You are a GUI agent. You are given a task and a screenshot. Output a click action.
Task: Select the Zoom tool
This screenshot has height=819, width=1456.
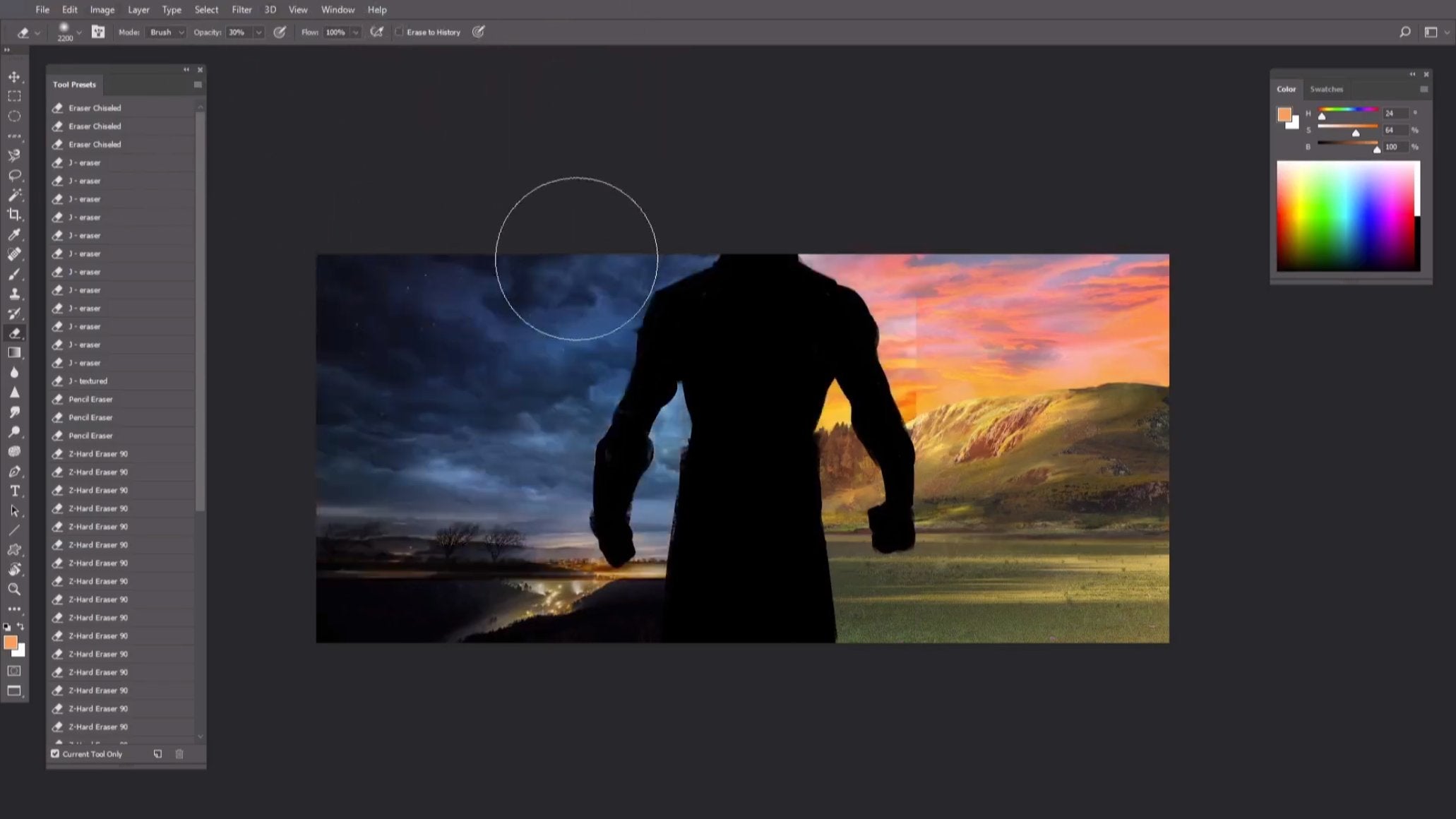tap(14, 590)
